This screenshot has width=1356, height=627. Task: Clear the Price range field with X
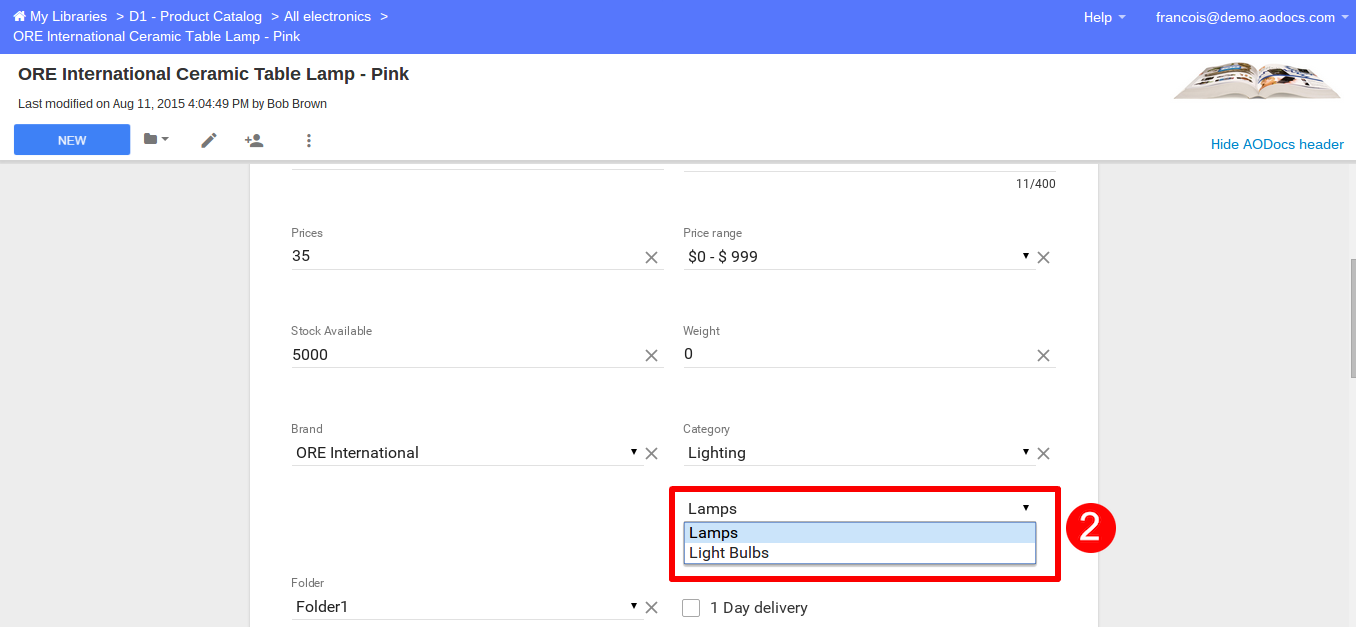1043,257
